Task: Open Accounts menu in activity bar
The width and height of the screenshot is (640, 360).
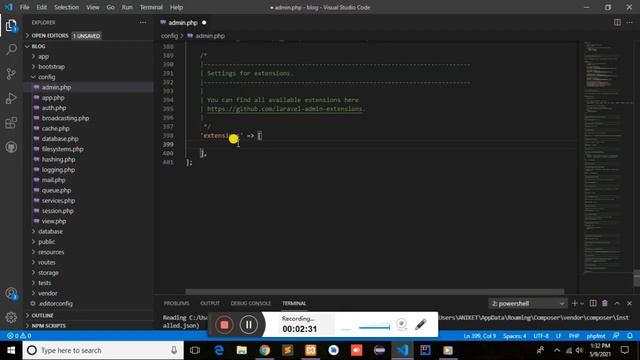Action: click(x=11, y=293)
